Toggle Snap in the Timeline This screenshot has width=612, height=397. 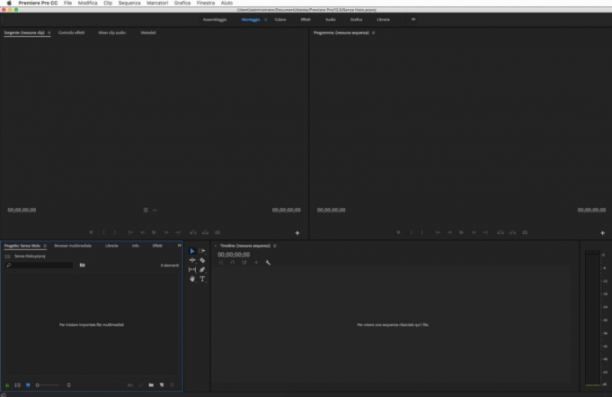[x=233, y=263]
